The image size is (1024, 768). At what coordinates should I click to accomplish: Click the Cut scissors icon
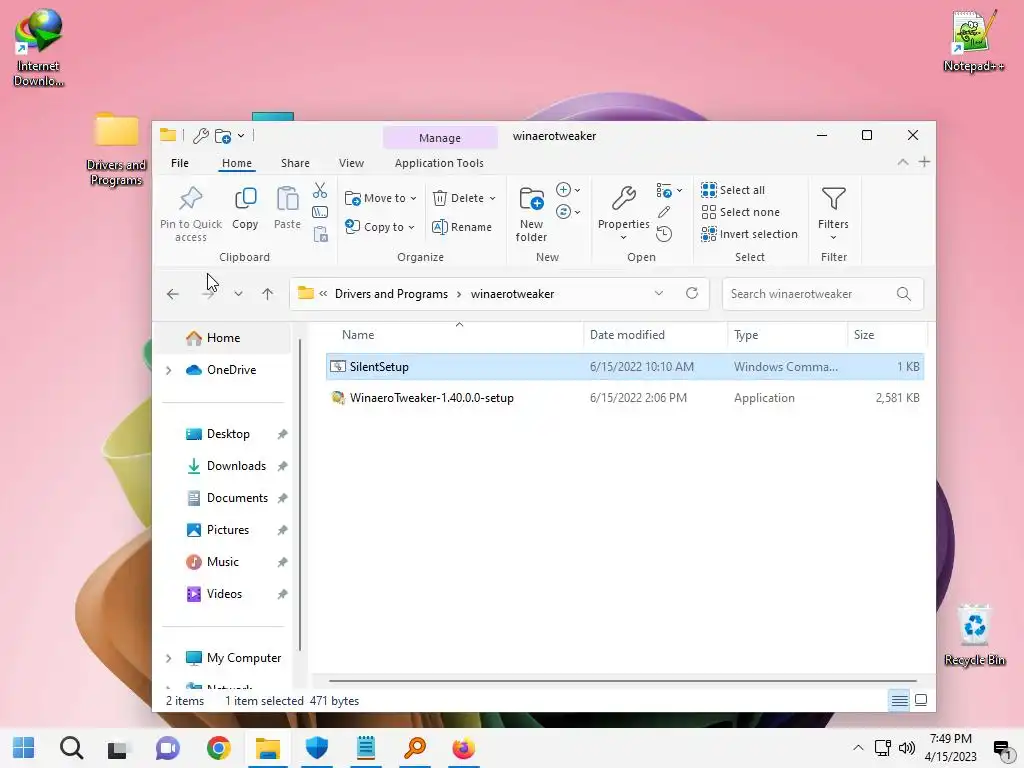point(319,190)
